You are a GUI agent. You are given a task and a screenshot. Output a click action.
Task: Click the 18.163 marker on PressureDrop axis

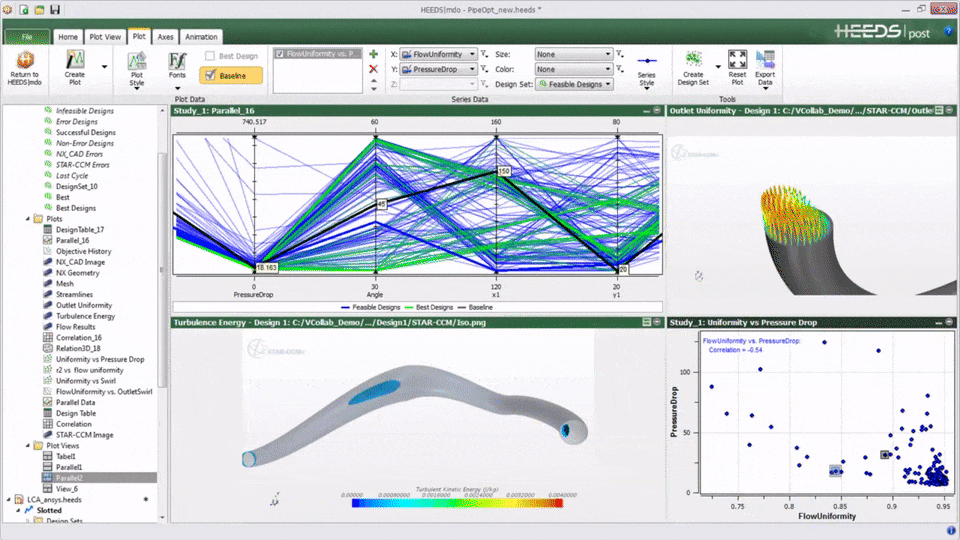(x=267, y=268)
